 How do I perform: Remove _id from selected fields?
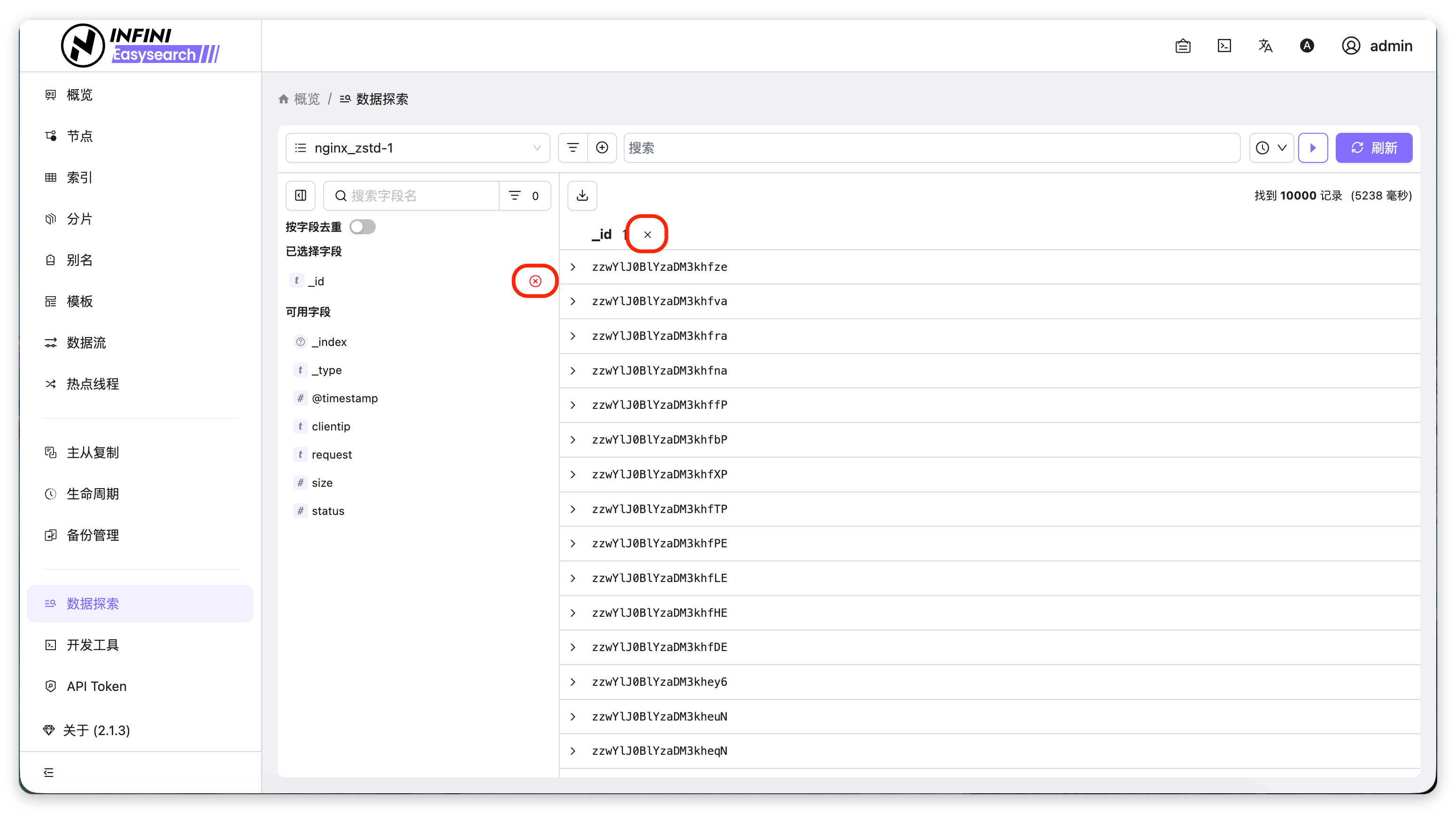click(x=534, y=281)
